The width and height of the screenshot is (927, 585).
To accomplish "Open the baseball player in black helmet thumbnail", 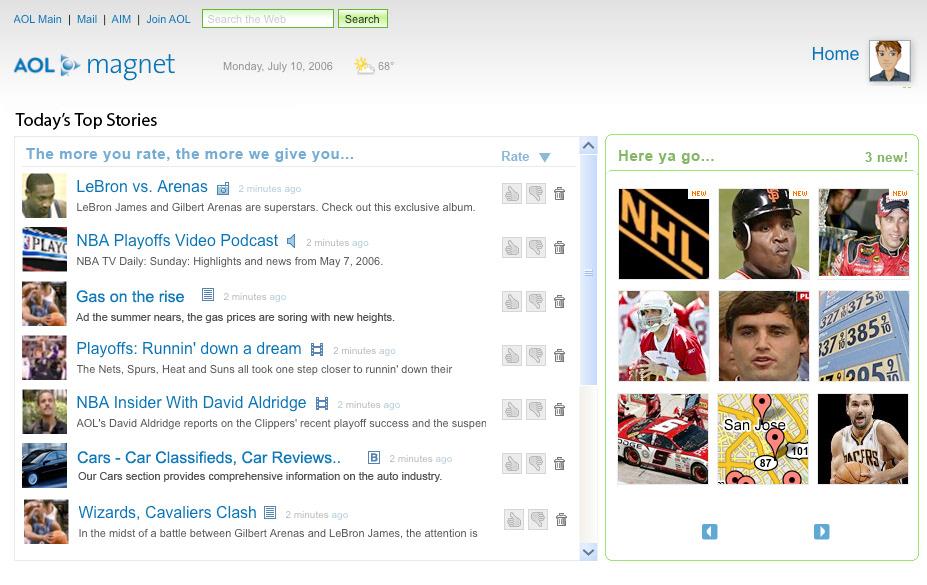I will coord(764,234).
